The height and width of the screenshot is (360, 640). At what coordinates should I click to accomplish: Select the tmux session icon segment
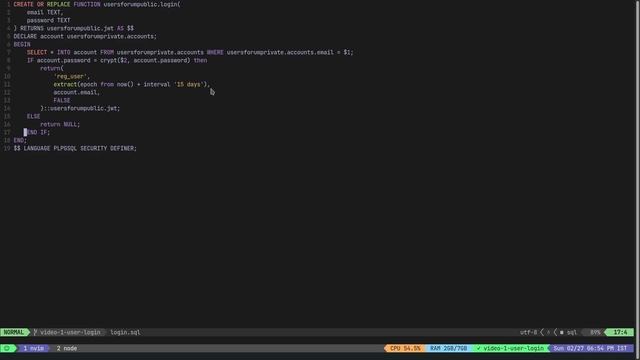(7, 348)
